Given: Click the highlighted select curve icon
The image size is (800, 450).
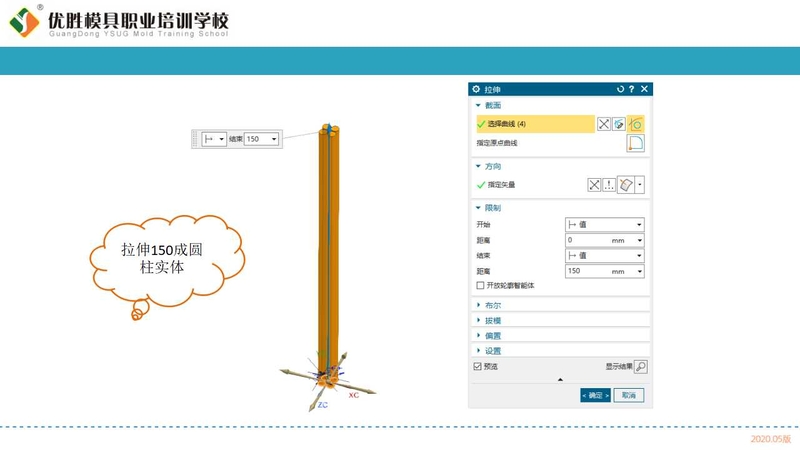Looking at the screenshot, I should click(x=636, y=124).
